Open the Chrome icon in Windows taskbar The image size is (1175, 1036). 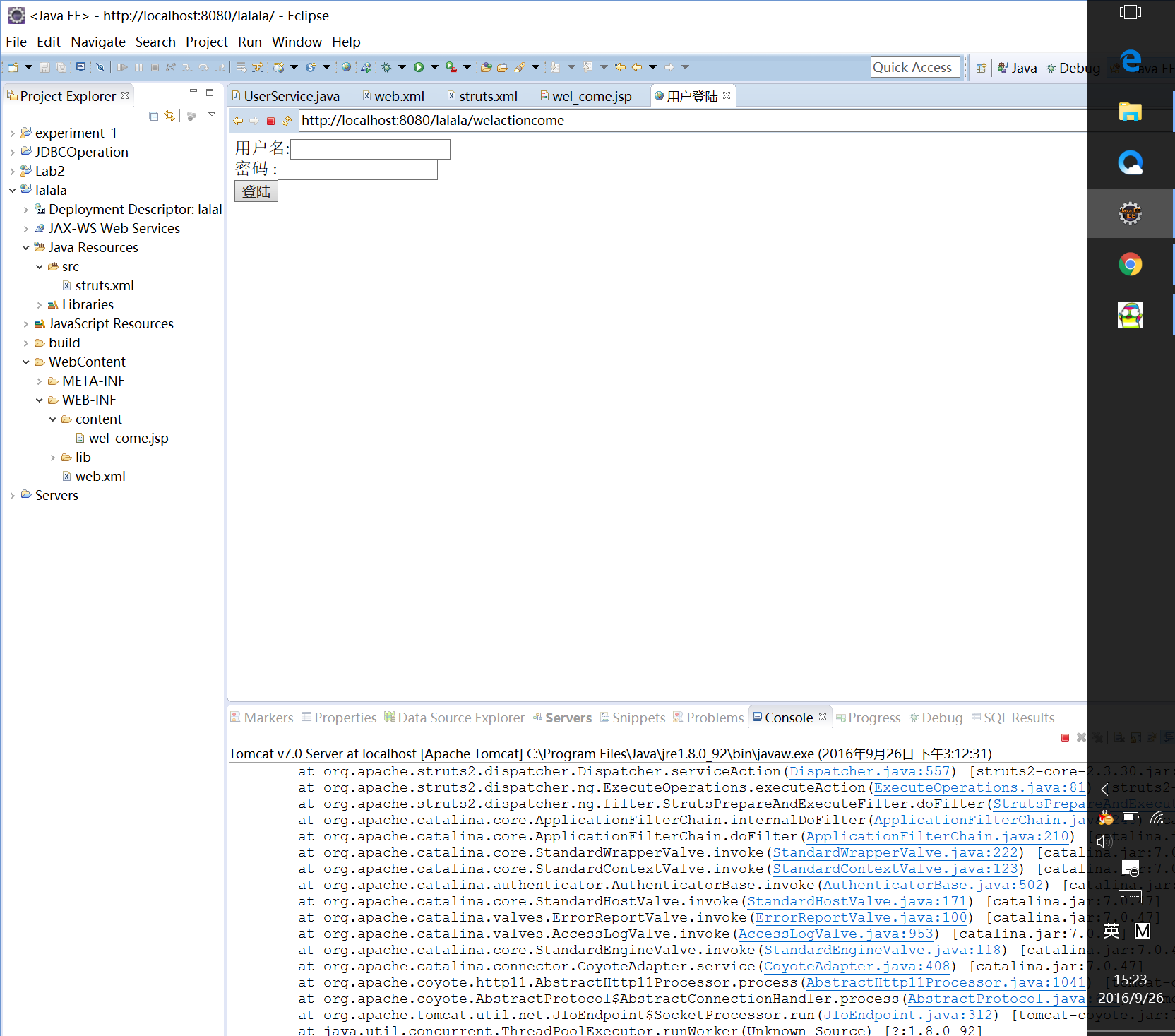point(1130,264)
